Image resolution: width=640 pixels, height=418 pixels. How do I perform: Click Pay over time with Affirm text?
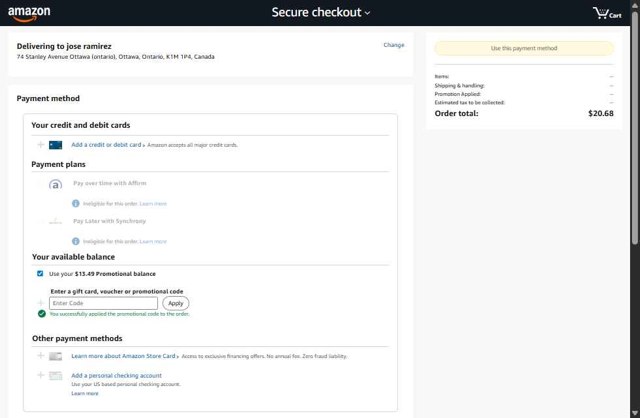click(x=109, y=183)
